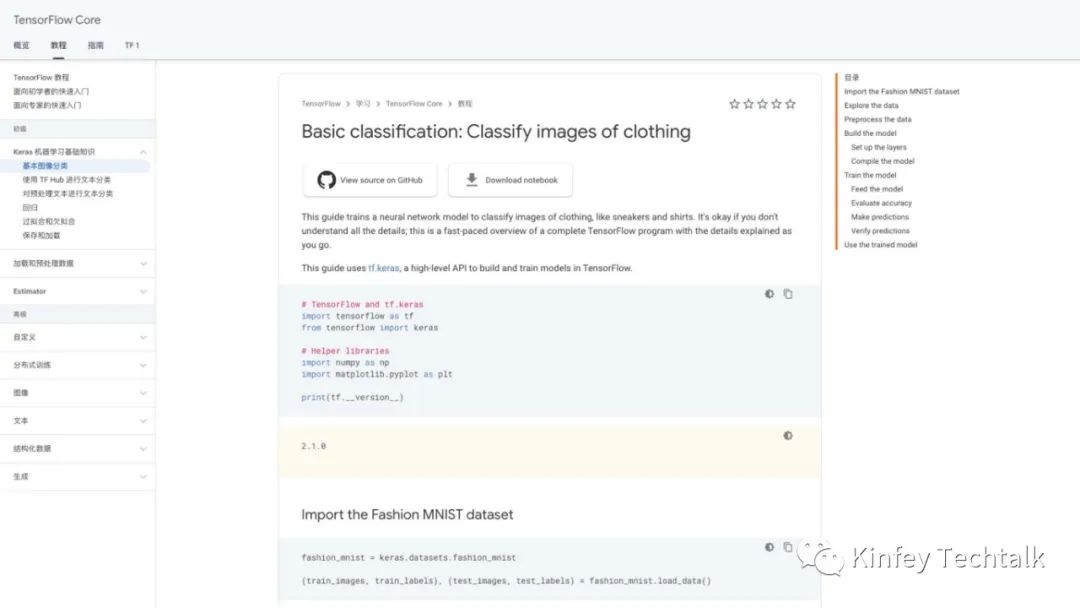
Task: Open the 回归 tutorial in the sidebar
Action: point(30,207)
